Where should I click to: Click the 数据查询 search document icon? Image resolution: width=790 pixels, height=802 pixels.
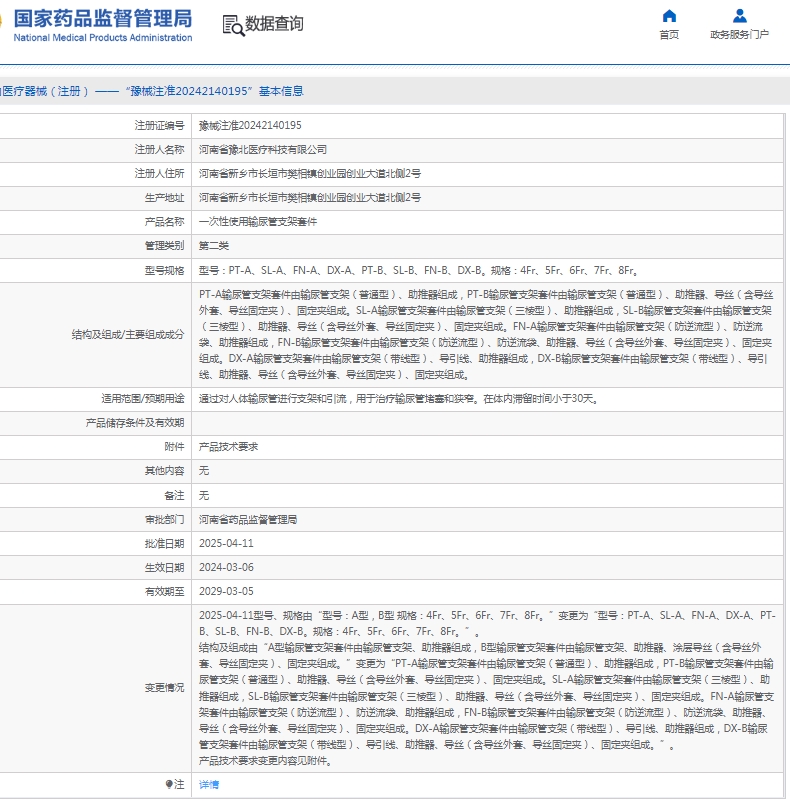click(x=233, y=26)
